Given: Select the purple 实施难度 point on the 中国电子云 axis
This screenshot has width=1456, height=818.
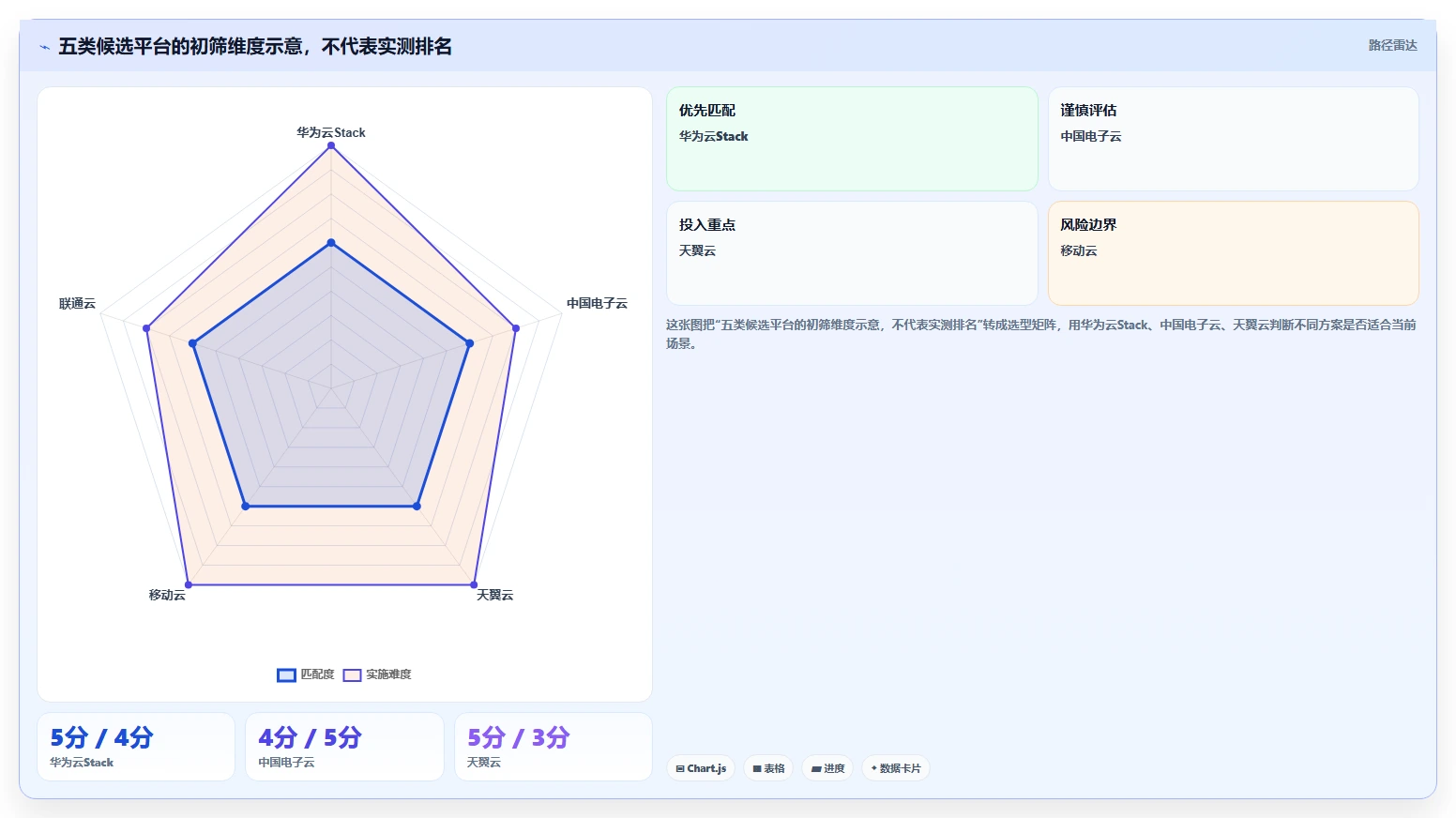Looking at the screenshot, I should [x=516, y=328].
